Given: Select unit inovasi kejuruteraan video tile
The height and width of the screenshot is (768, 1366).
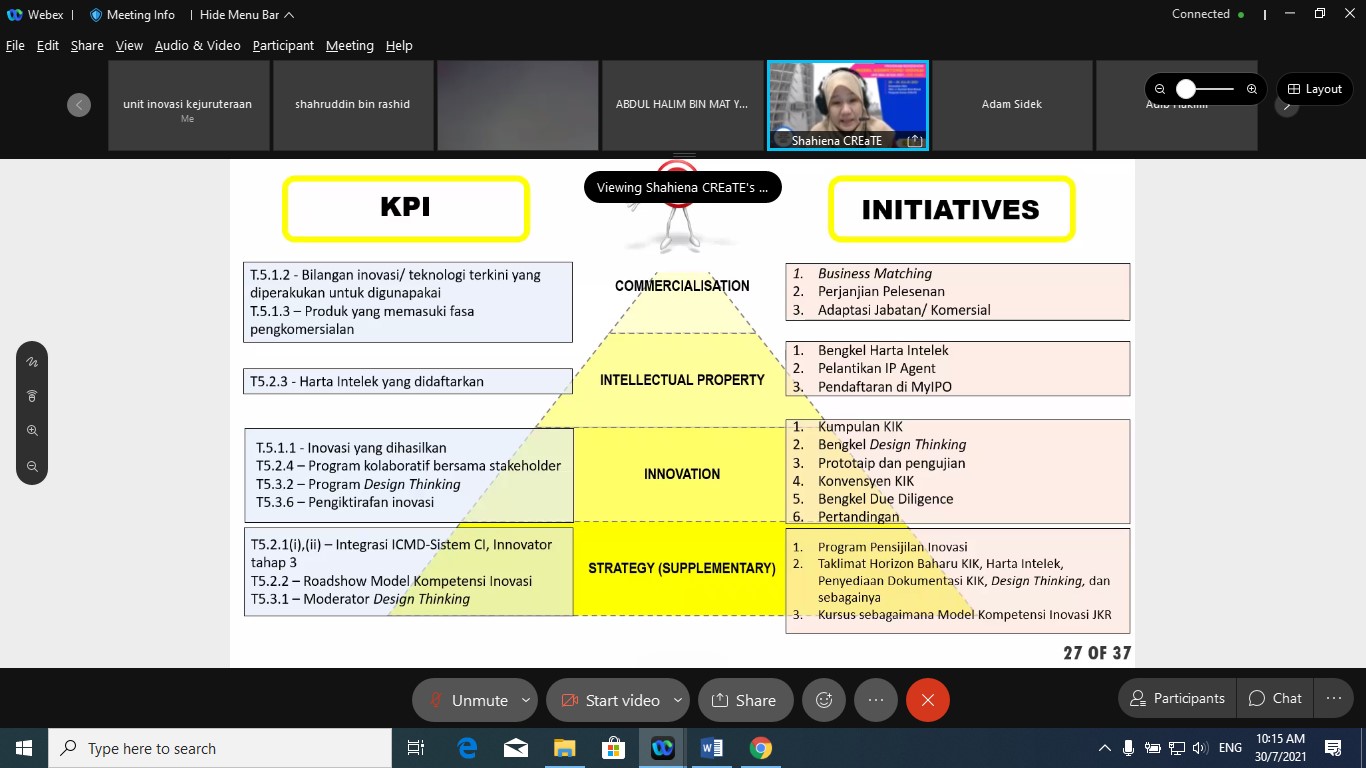Looking at the screenshot, I should [x=188, y=105].
